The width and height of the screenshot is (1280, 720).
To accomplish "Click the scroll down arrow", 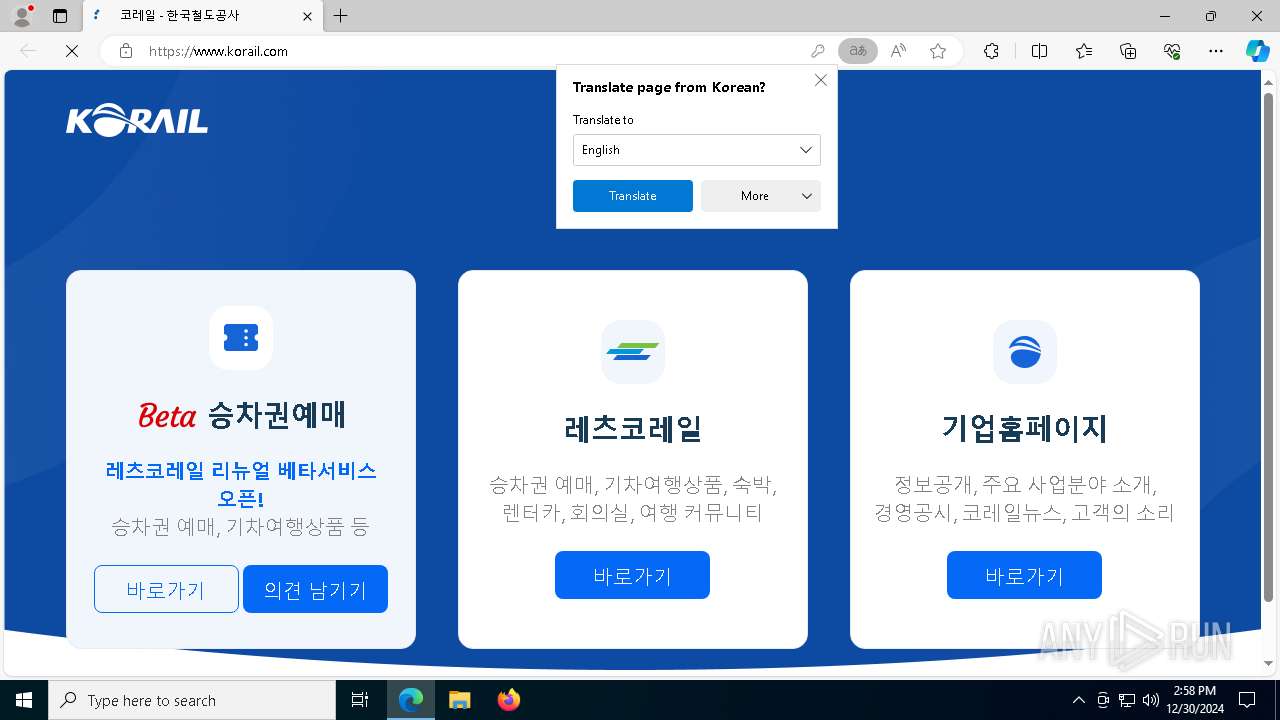I will coord(1269,664).
